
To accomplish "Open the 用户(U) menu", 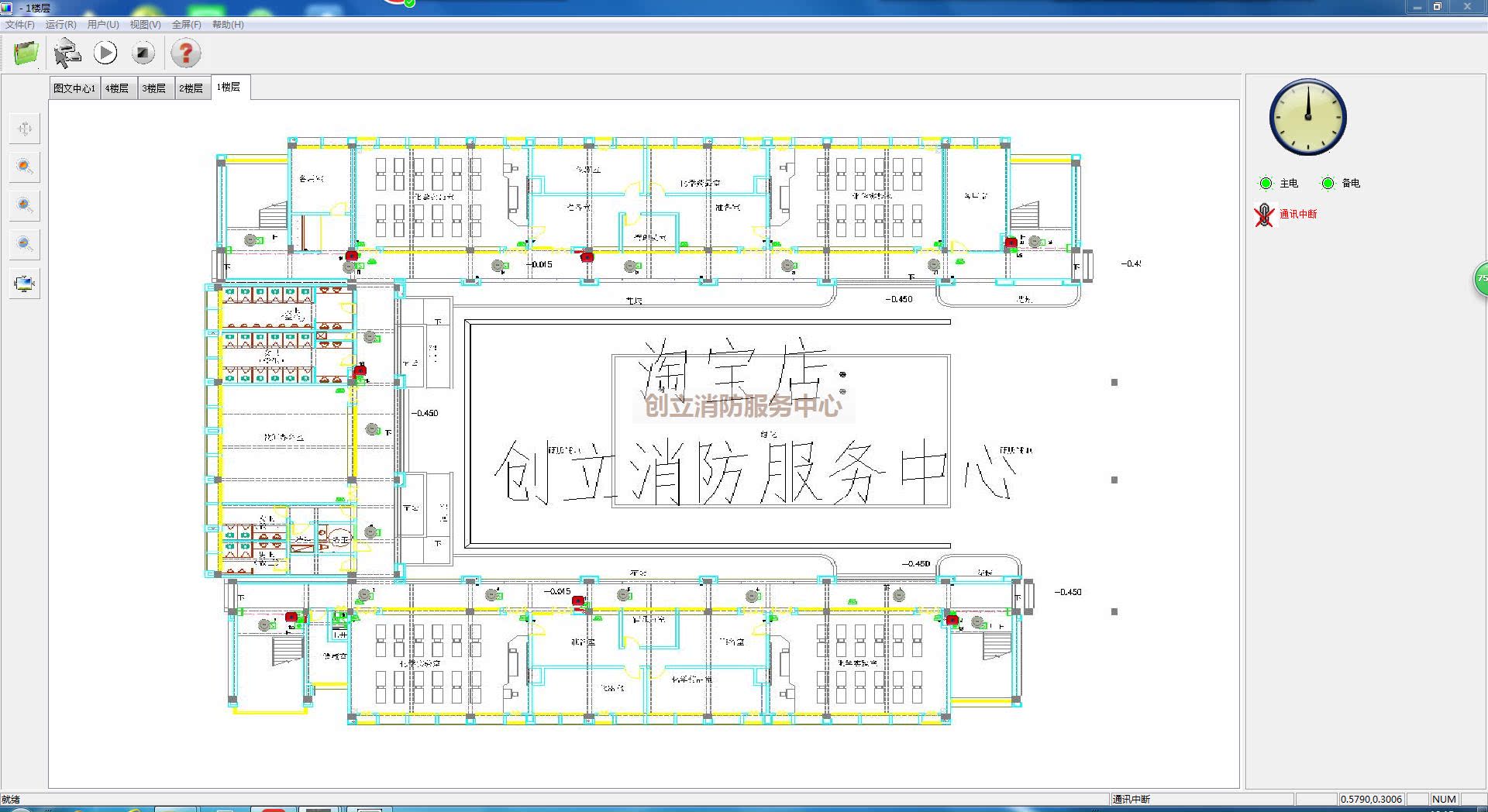I will click(103, 25).
